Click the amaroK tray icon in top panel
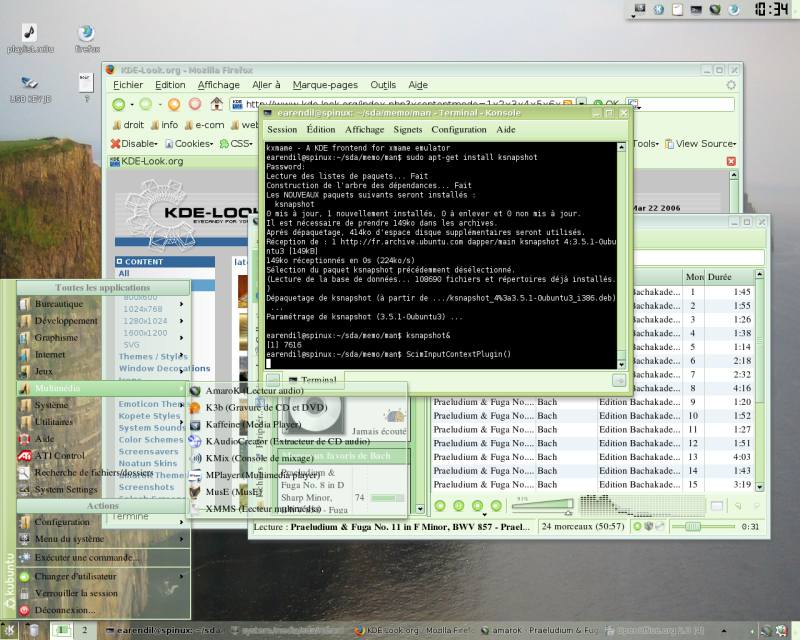This screenshot has width=800, height=640. pyautogui.click(x=715, y=9)
